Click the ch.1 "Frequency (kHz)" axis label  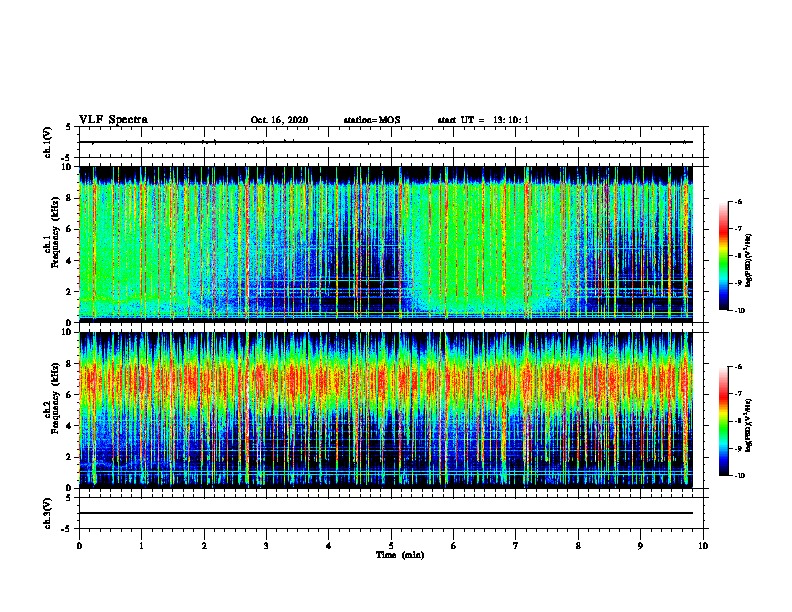click(56, 232)
